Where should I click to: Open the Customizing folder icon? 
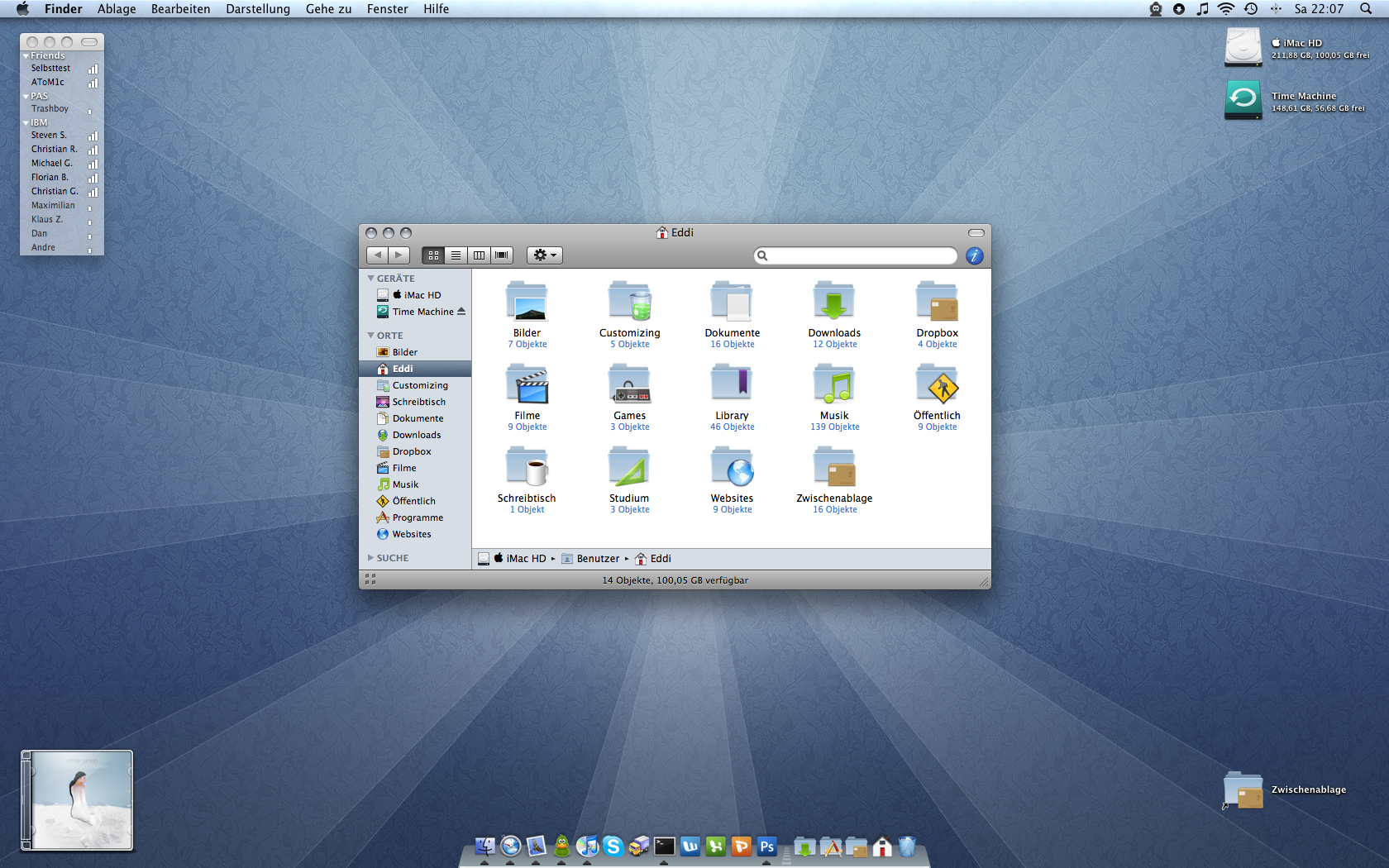(x=629, y=302)
